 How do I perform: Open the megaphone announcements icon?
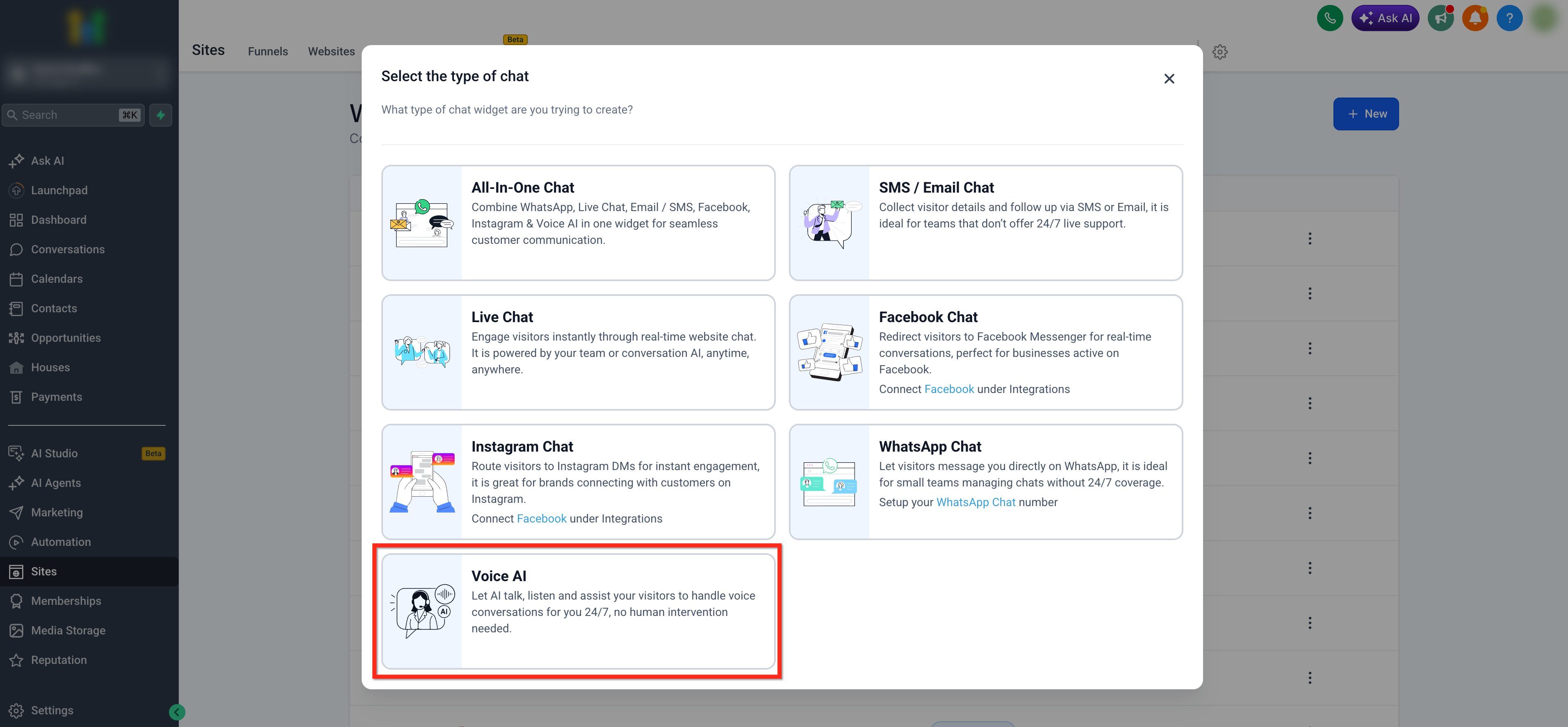click(x=1440, y=18)
